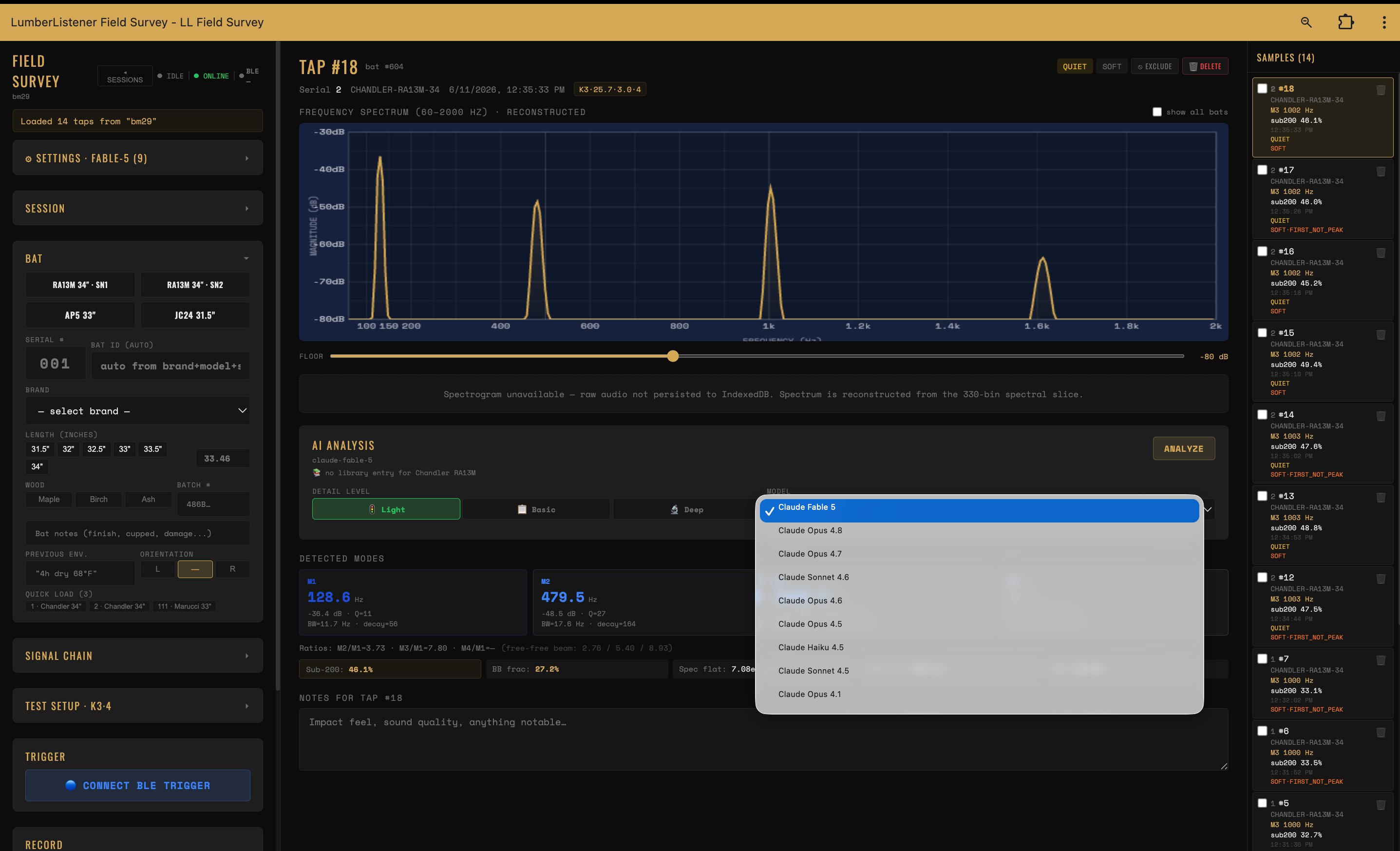Set orientation to L
Viewport: 1400px width, 851px height.
pos(157,569)
